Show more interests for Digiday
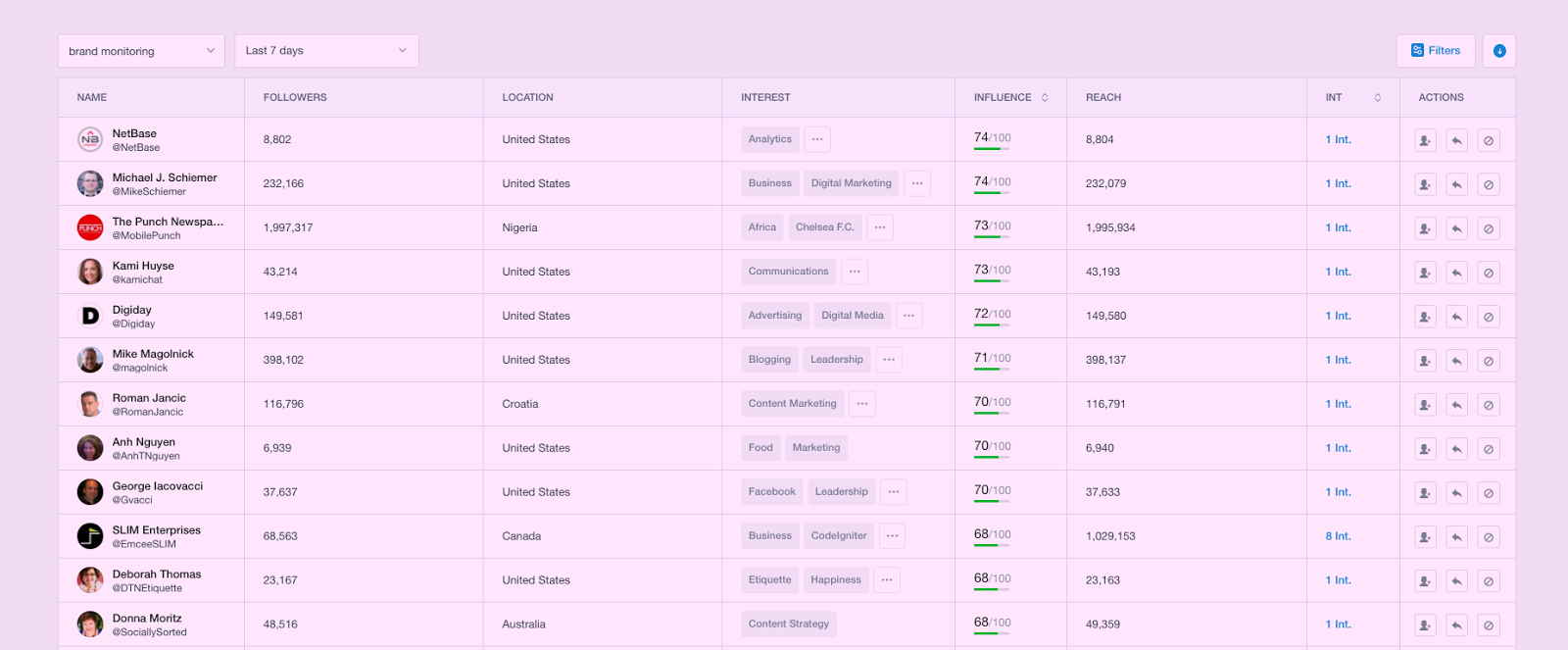 click(909, 316)
